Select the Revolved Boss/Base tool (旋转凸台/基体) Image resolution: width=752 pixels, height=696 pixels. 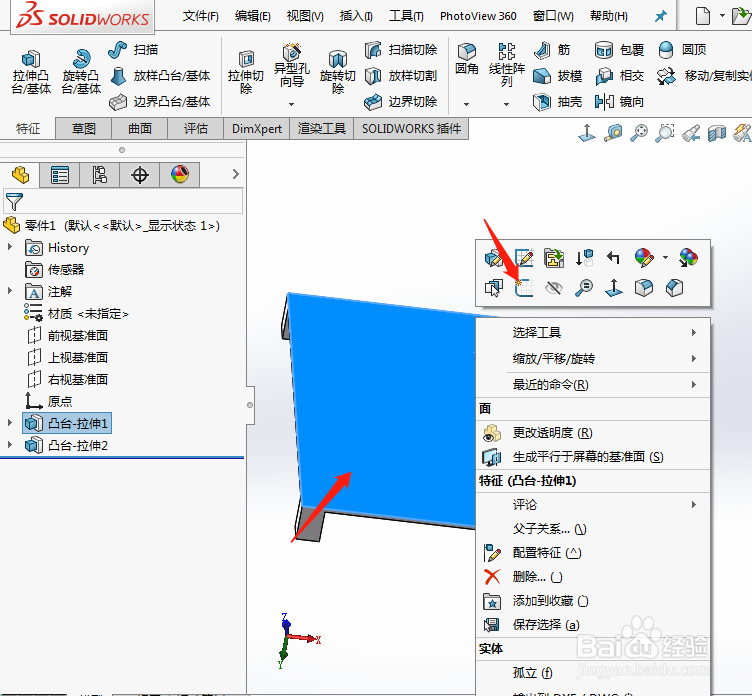point(81,72)
